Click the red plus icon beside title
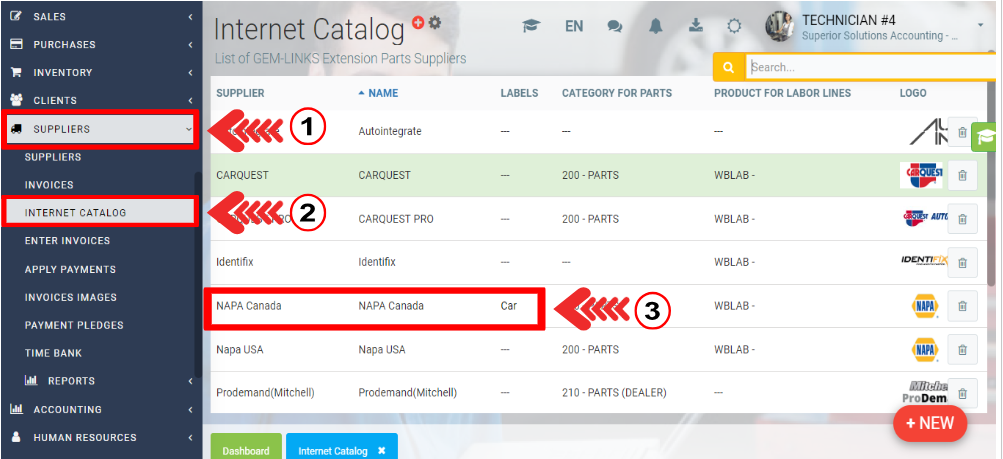 pyautogui.click(x=418, y=22)
